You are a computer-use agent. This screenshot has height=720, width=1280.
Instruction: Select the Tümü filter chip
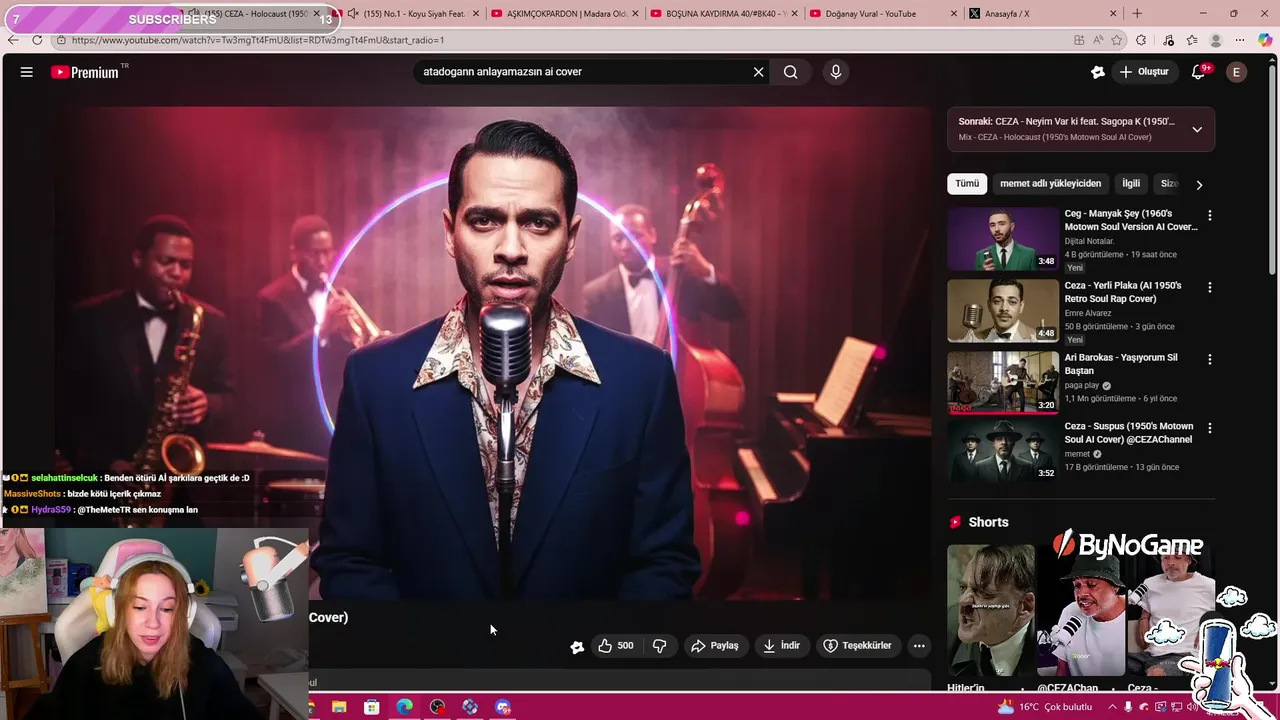tap(967, 184)
